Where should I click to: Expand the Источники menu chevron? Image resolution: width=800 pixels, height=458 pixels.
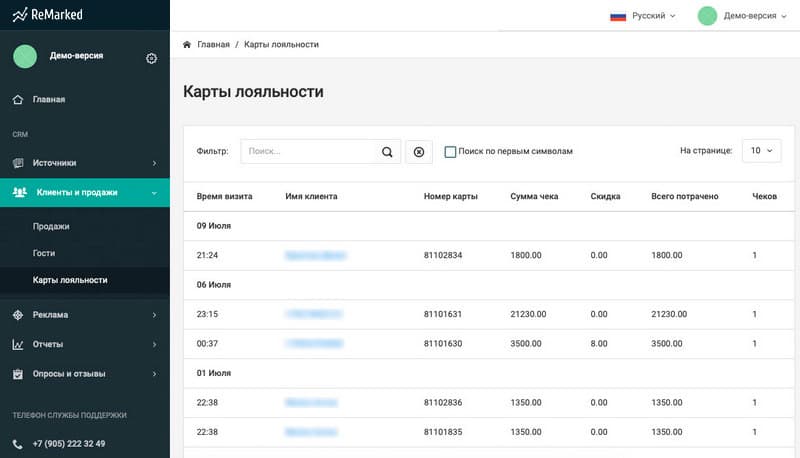(x=155, y=163)
